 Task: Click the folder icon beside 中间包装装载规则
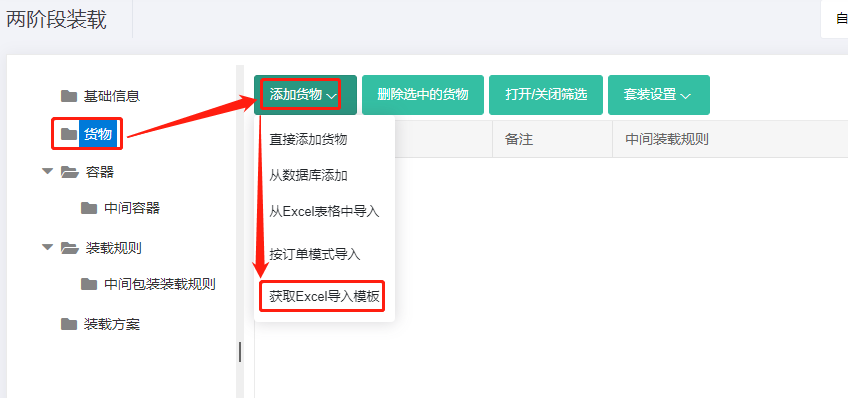(x=89, y=283)
